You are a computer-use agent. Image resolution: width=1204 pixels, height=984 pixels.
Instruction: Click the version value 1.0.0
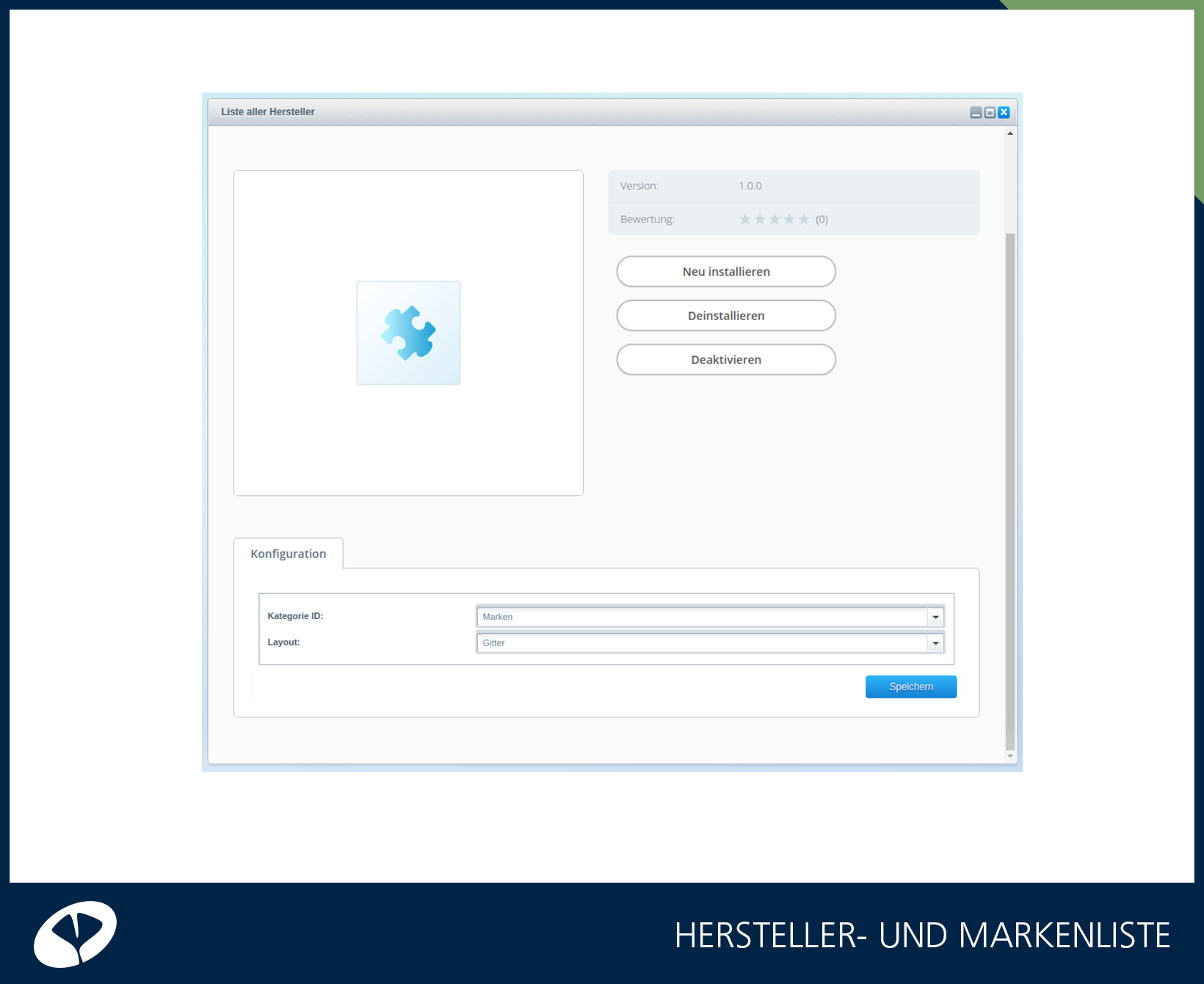750,186
